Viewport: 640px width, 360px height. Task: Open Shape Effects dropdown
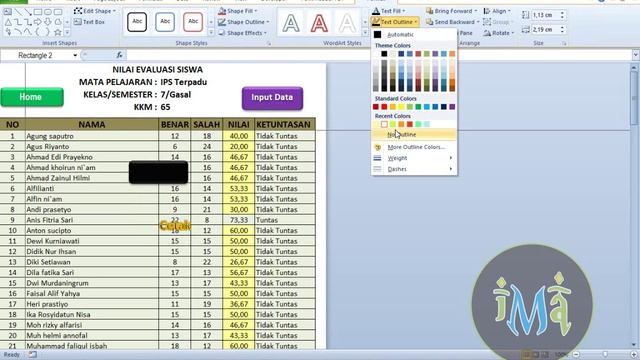pyautogui.click(x=242, y=33)
